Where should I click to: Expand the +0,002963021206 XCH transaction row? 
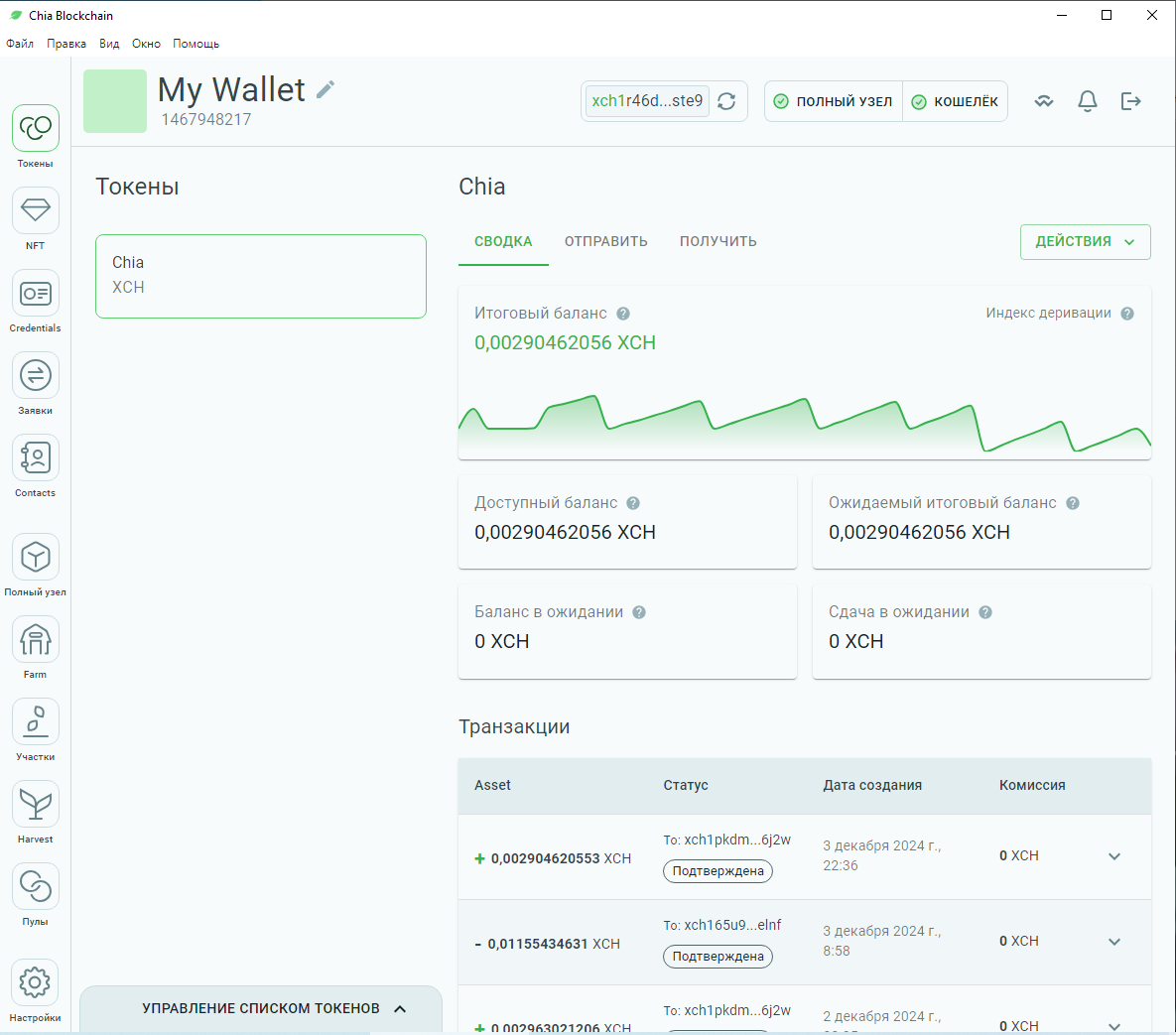(x=1114, y=1026)
